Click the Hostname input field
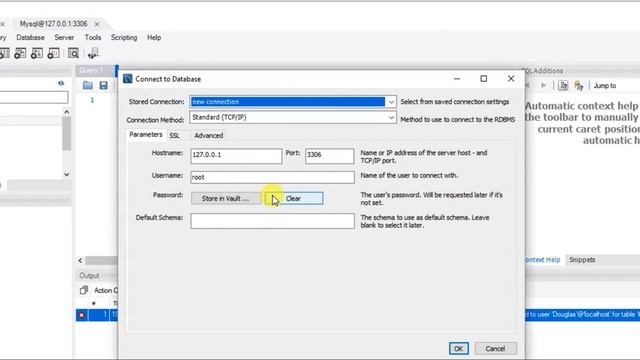The image size is (640, 360). pos(236,156)
